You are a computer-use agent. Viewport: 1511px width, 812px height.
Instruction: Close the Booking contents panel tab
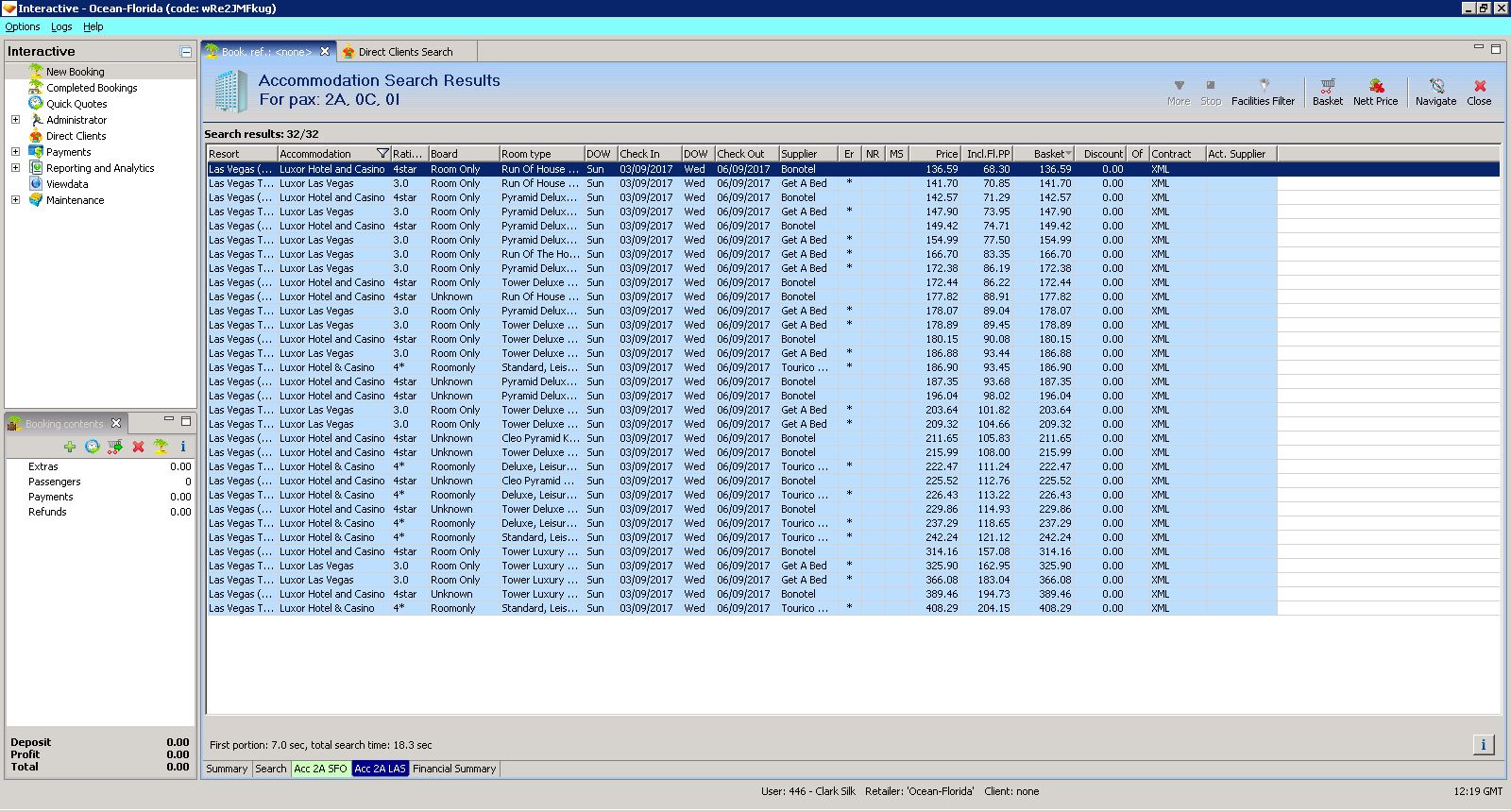point(116,423)
